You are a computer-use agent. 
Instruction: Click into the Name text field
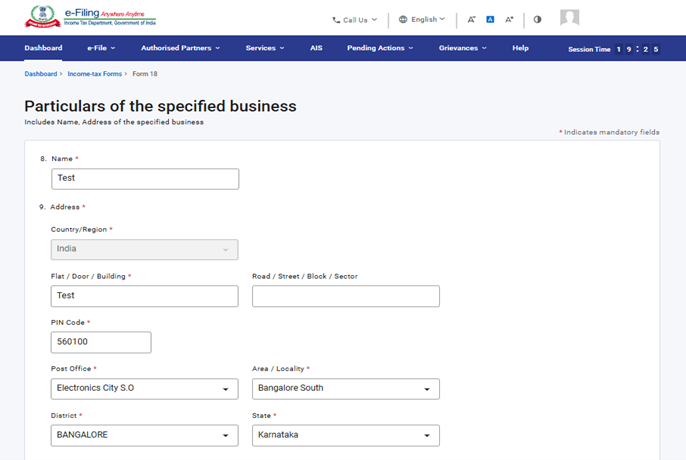(144, 178)
